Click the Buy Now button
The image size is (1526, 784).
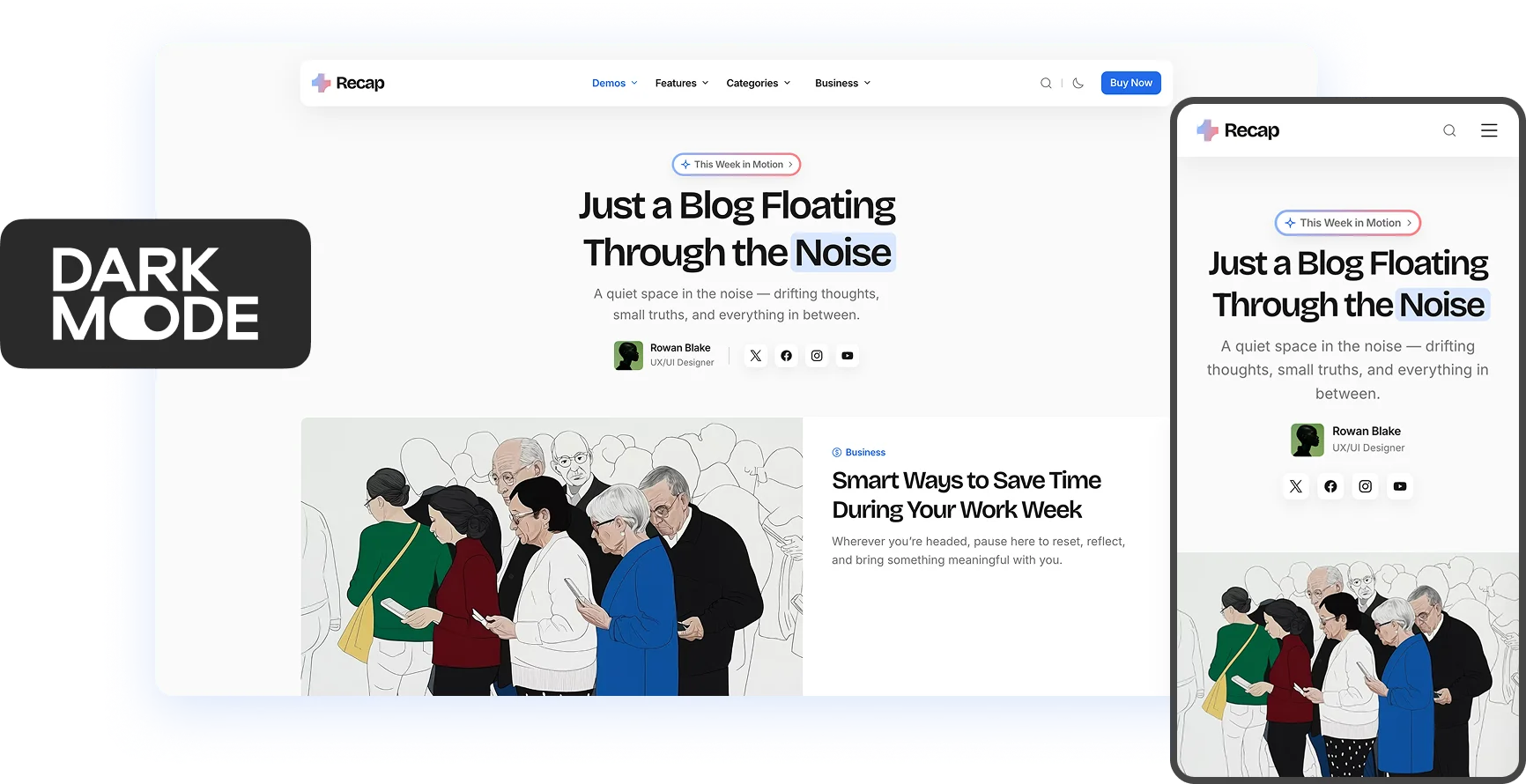coord(1130,83)
